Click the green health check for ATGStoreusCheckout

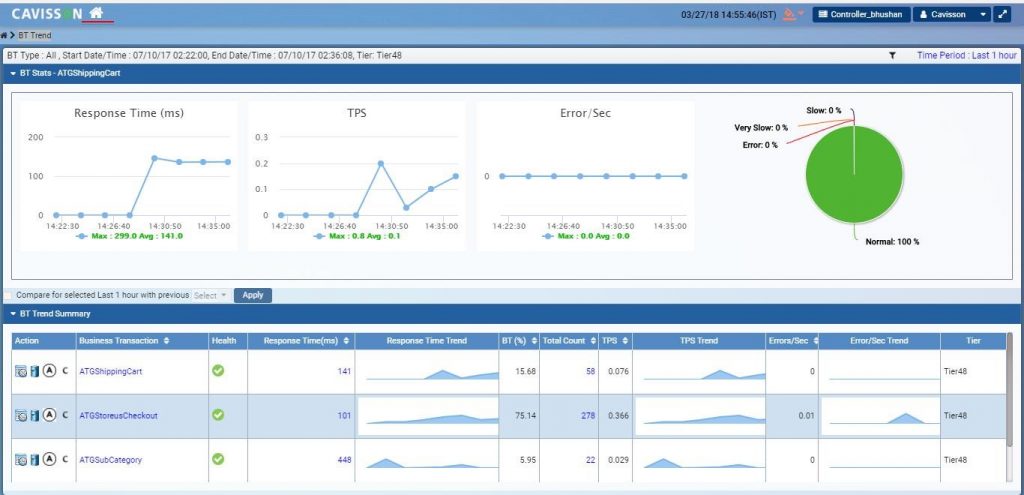click(218, 415)
